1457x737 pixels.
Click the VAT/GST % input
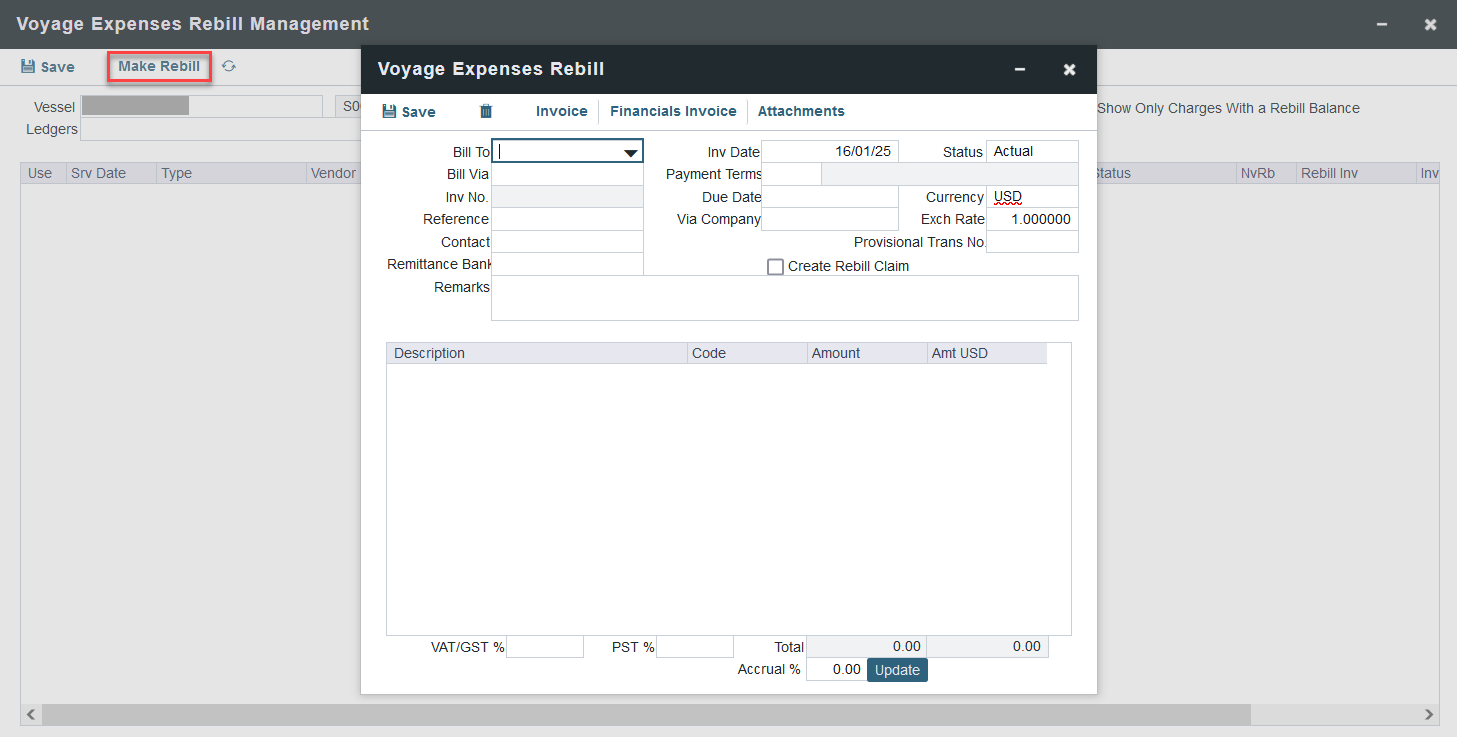coord(544,646)
